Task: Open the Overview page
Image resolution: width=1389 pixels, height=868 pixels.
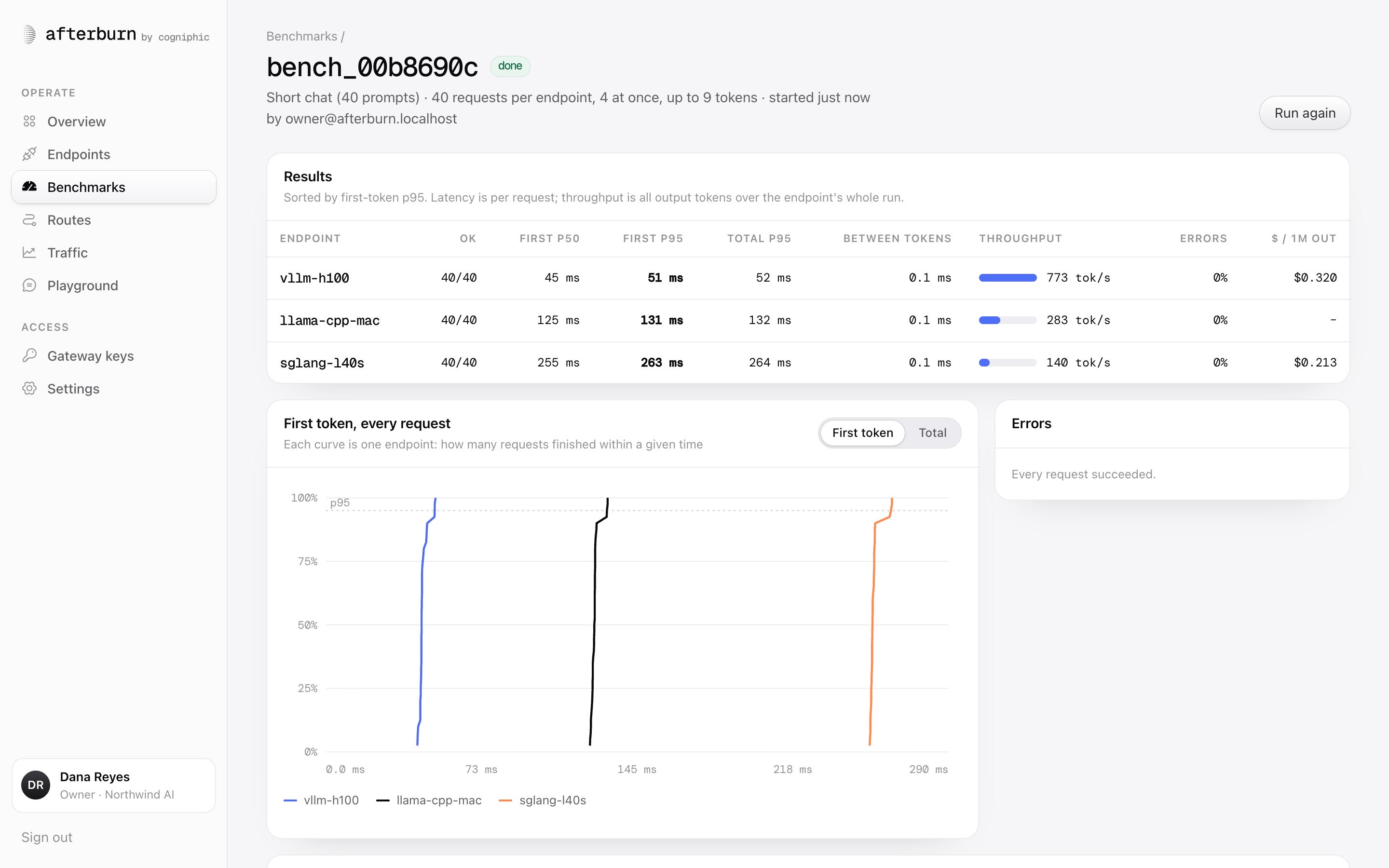Action: 114,121
